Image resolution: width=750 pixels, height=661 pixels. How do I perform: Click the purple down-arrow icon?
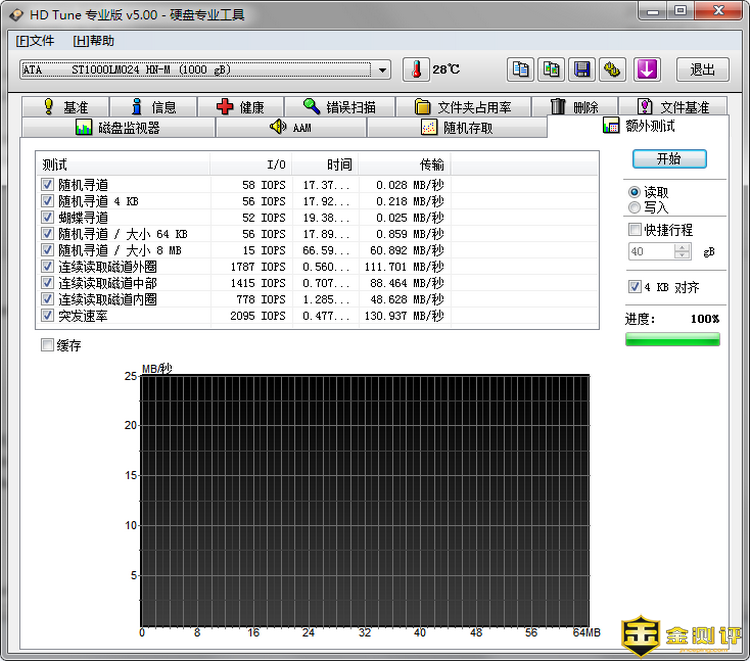pyautogui.click(x=648, y=69)
